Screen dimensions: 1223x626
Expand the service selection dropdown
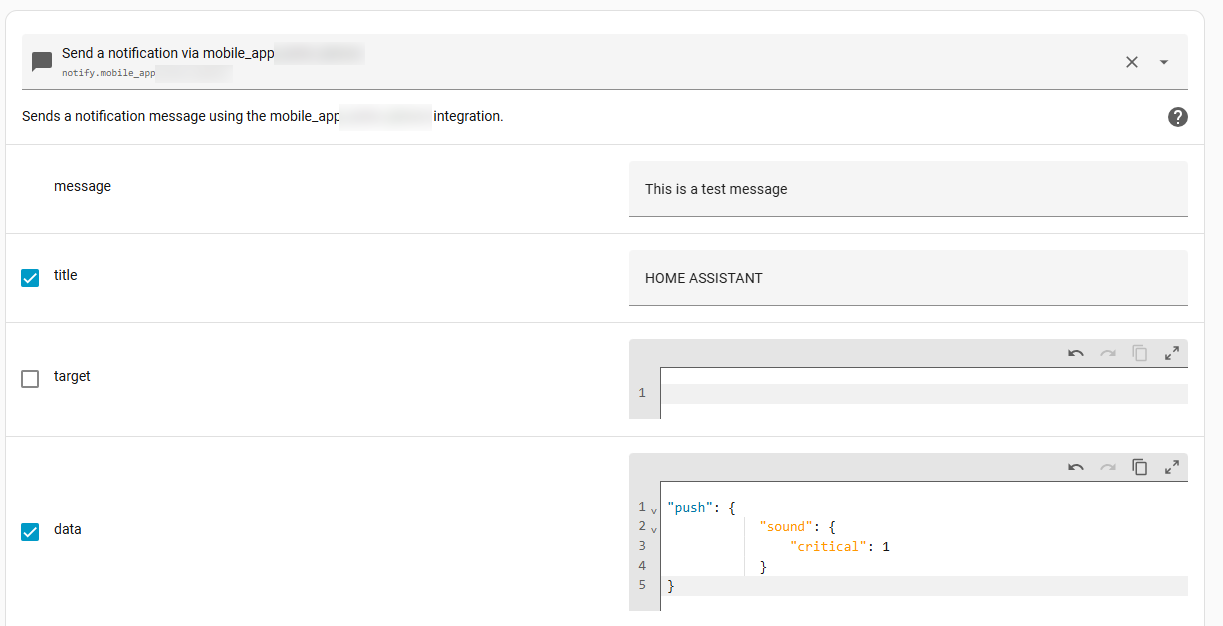[x=1164, y=62]
